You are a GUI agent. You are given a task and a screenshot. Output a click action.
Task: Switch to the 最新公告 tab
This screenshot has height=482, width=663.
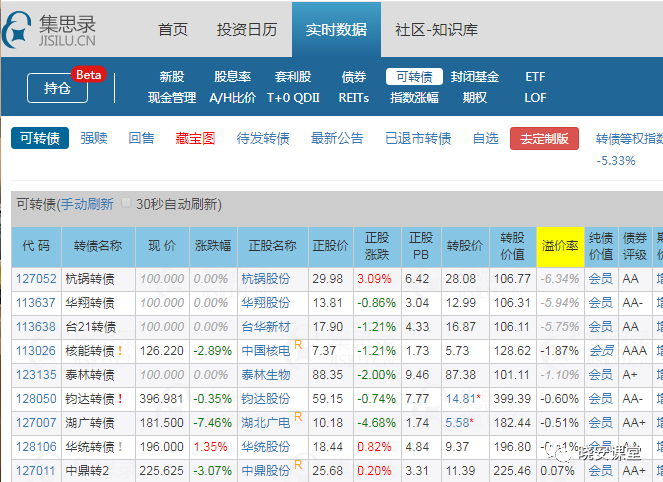tap(337, 138)
